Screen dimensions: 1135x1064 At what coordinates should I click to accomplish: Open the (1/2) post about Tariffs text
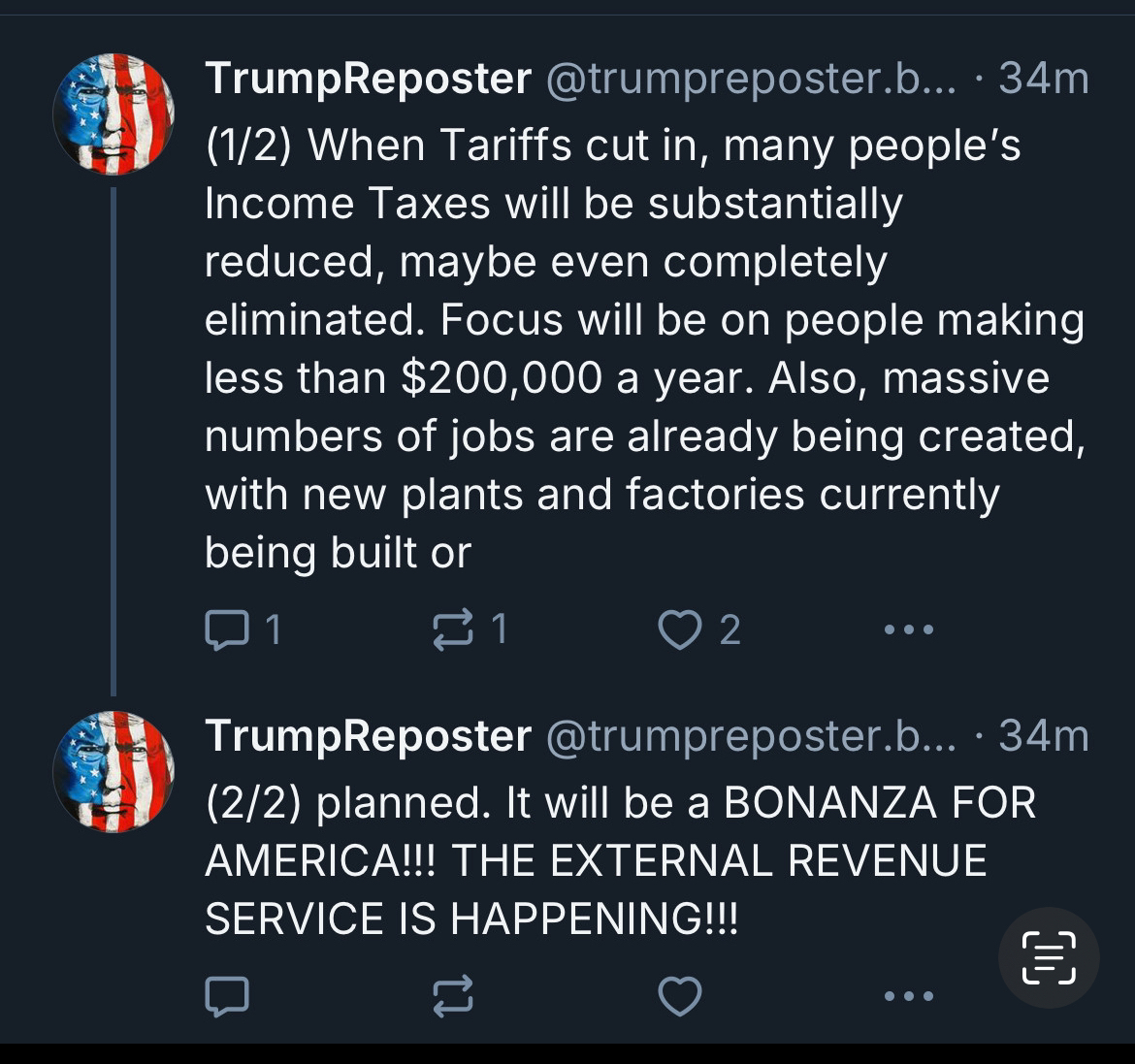640,349
